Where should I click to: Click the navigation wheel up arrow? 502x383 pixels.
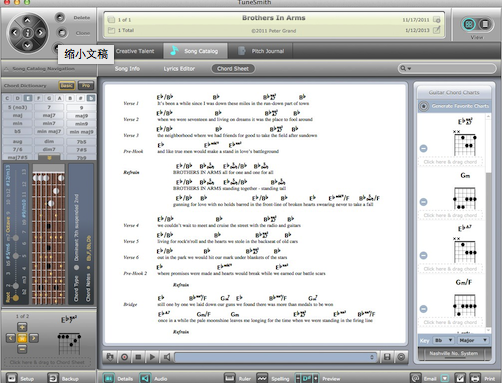(x=27, y=20)
